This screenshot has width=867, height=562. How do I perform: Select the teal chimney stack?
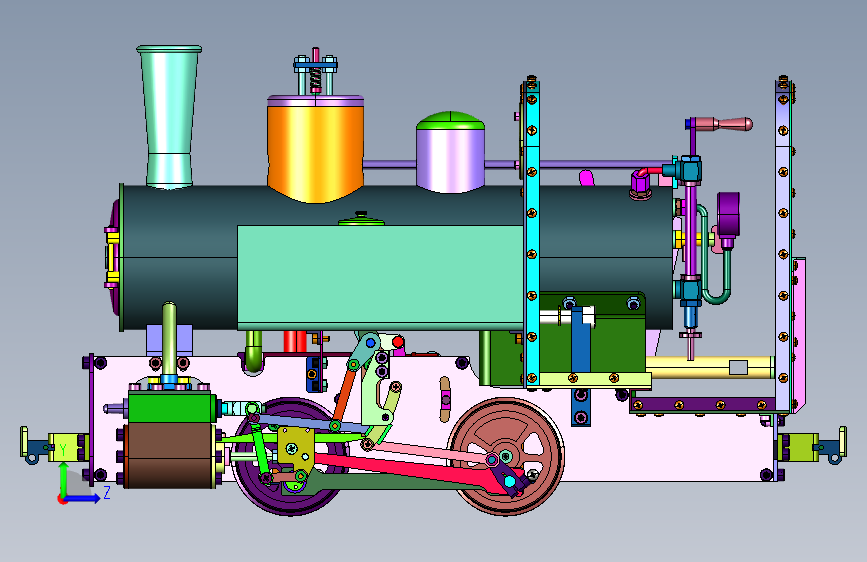click(x=169, y=116)
